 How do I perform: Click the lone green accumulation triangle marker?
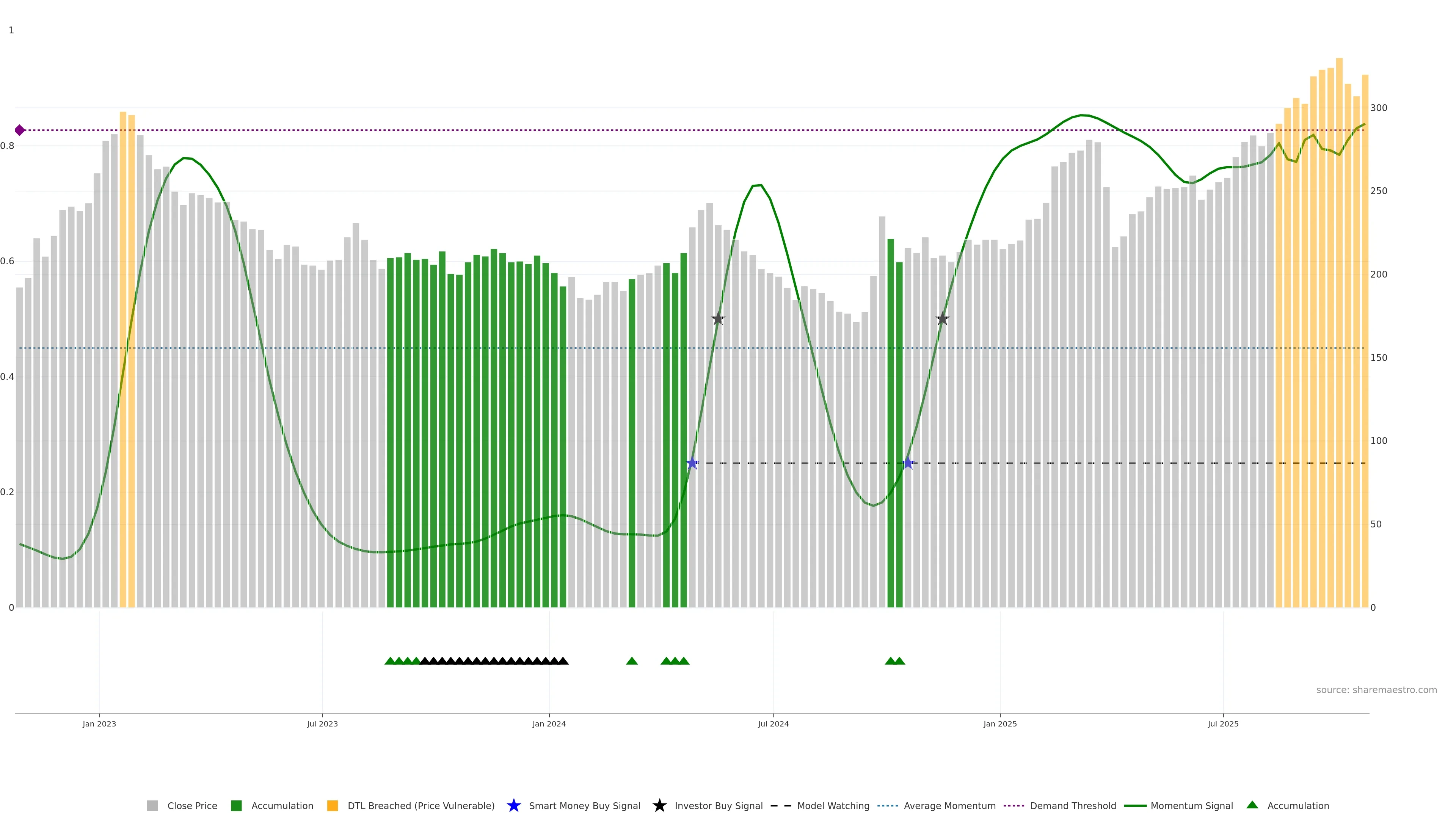point(632,661)
